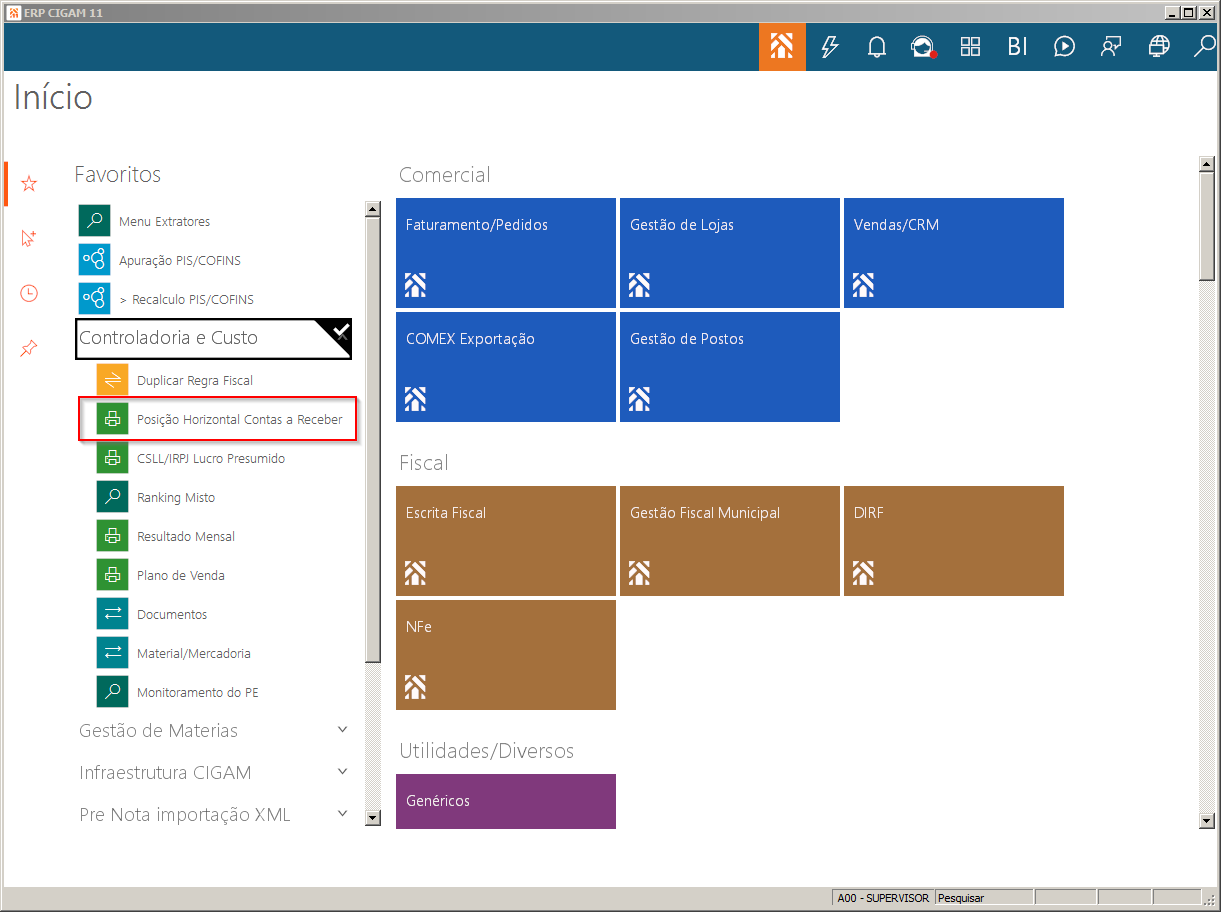Click the lightning bolt shortcuts icon
Viewport: 1221px width, 912px height.
click(829, 46)
